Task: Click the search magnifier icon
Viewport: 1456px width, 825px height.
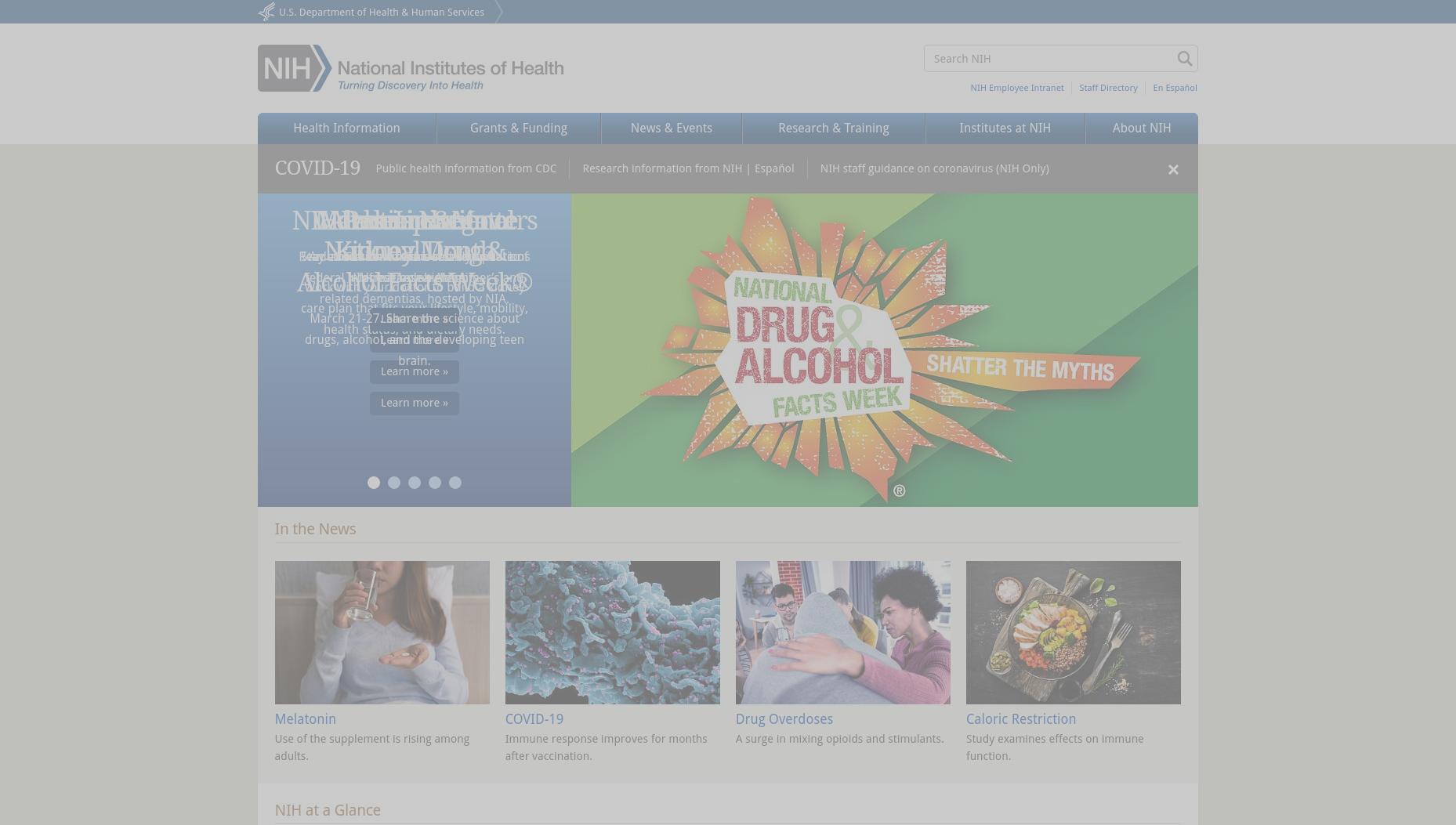Action: coord(1184,59)
